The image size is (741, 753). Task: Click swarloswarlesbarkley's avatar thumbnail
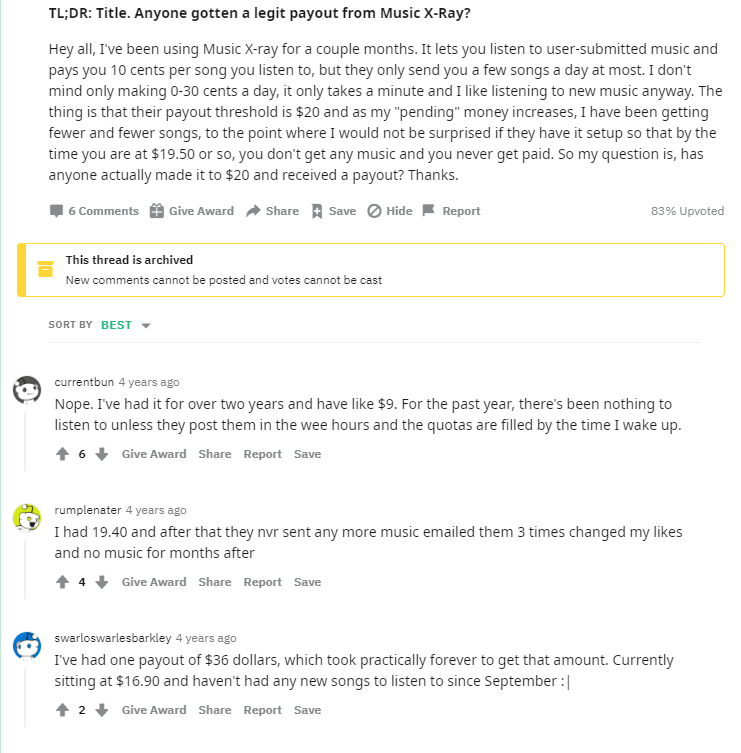pos(27,646)
